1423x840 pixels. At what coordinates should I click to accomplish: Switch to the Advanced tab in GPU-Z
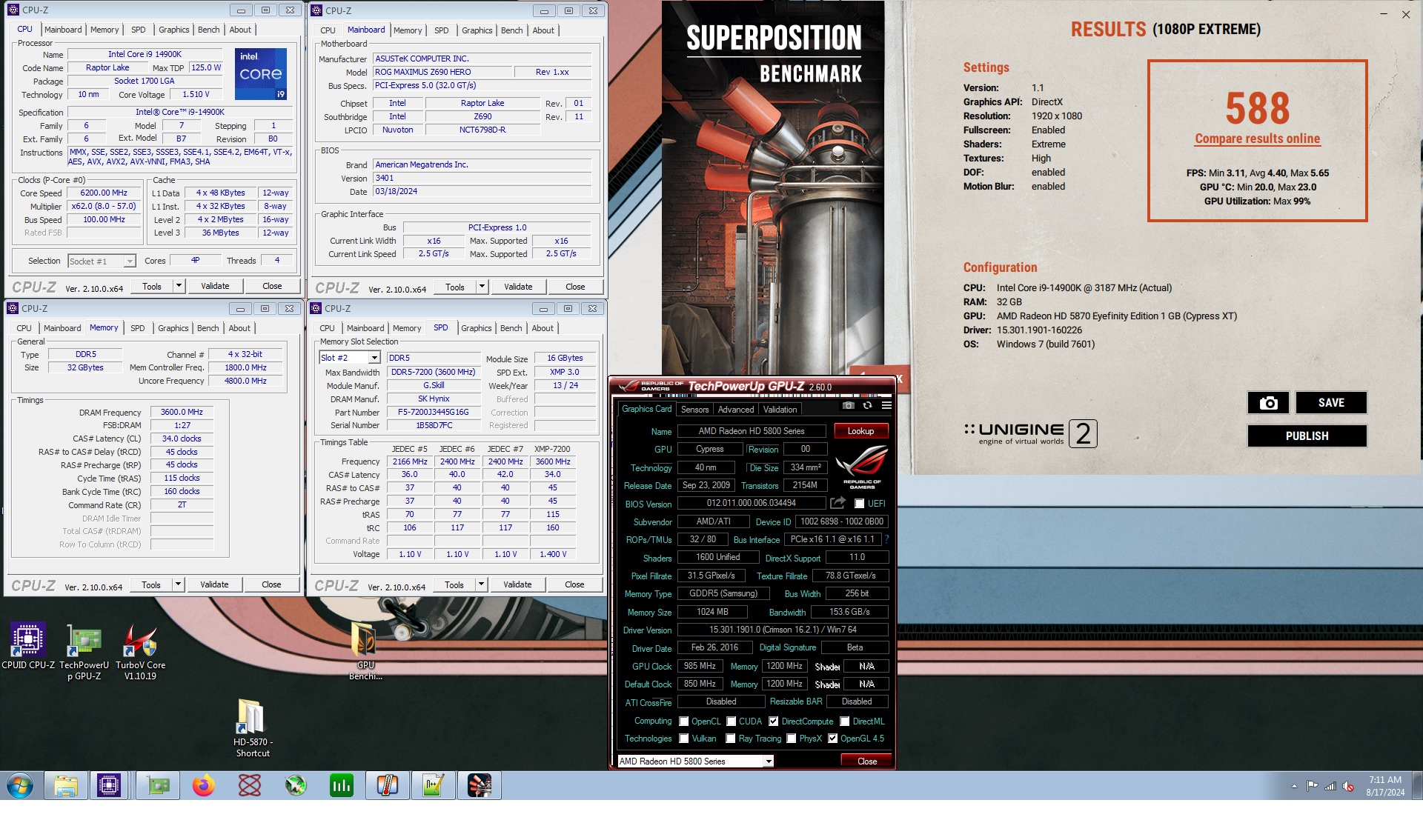[736, 410]
